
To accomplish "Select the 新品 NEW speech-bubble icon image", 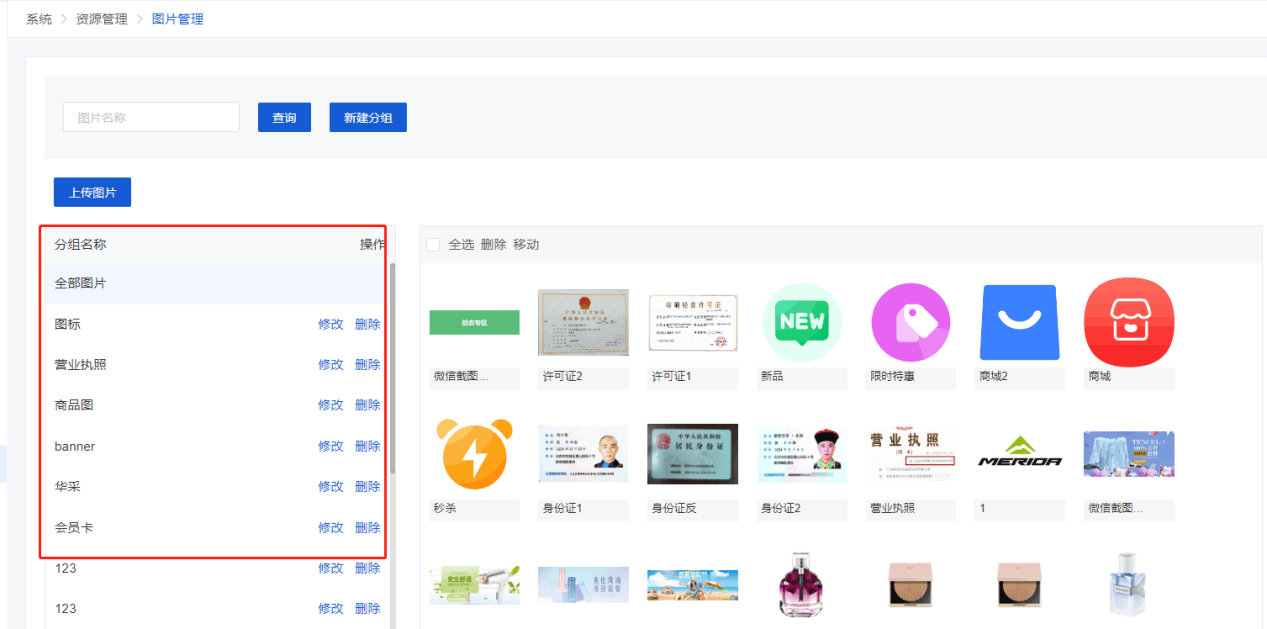I will [802, 322].
